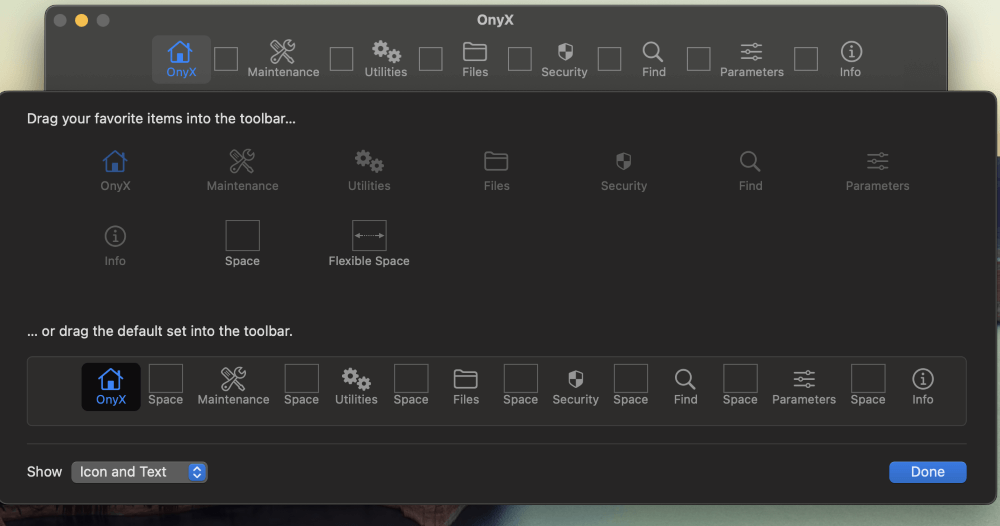Viewport: 1000px width, 526px height.
Task: Click Security icon in the default set
Action: pos(575,387)
